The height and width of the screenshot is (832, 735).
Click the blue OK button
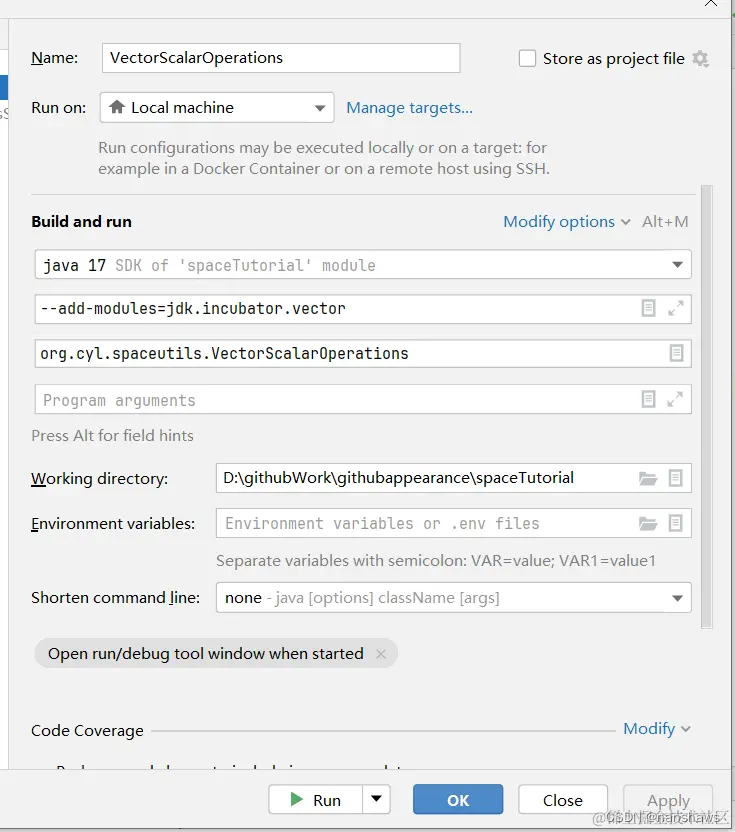click(x=458, y=799)
